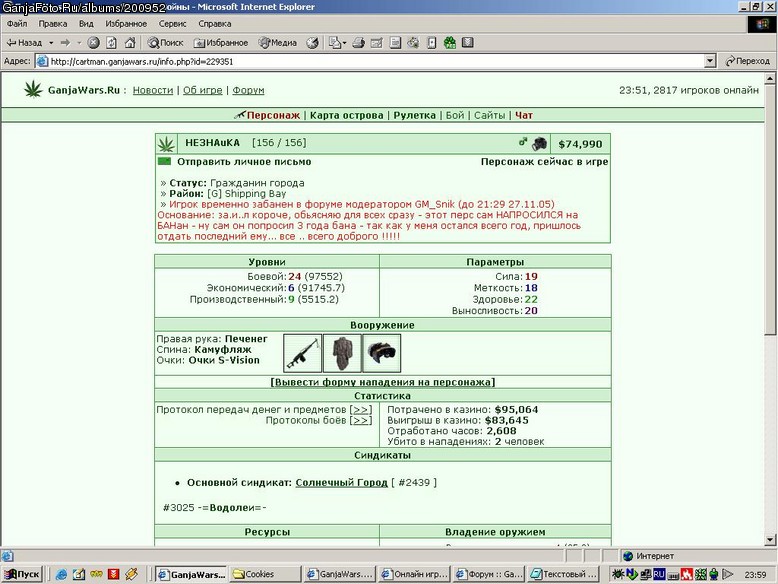778x584 pixels.
Task: Click the camera icon next to money
Action: tap(539, 144)
